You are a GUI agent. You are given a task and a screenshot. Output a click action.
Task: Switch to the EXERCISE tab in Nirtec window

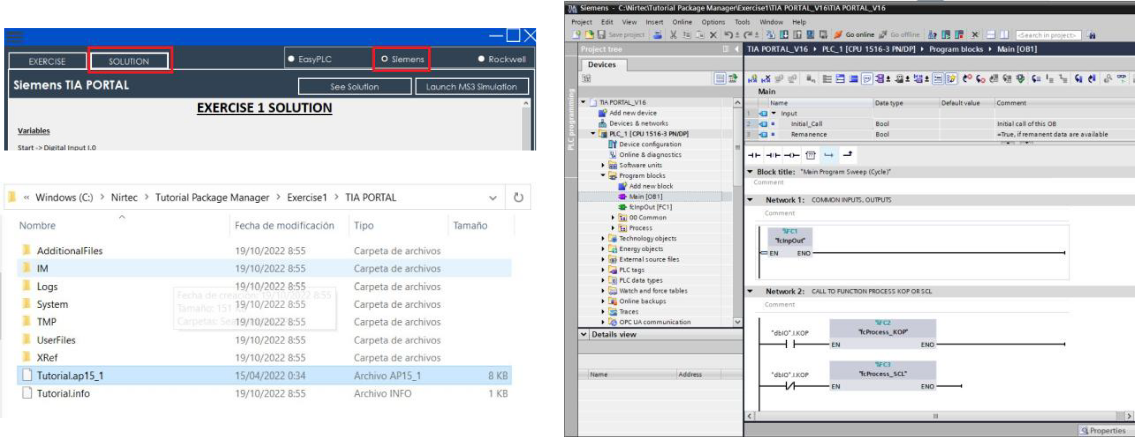[x=47, y=61]
